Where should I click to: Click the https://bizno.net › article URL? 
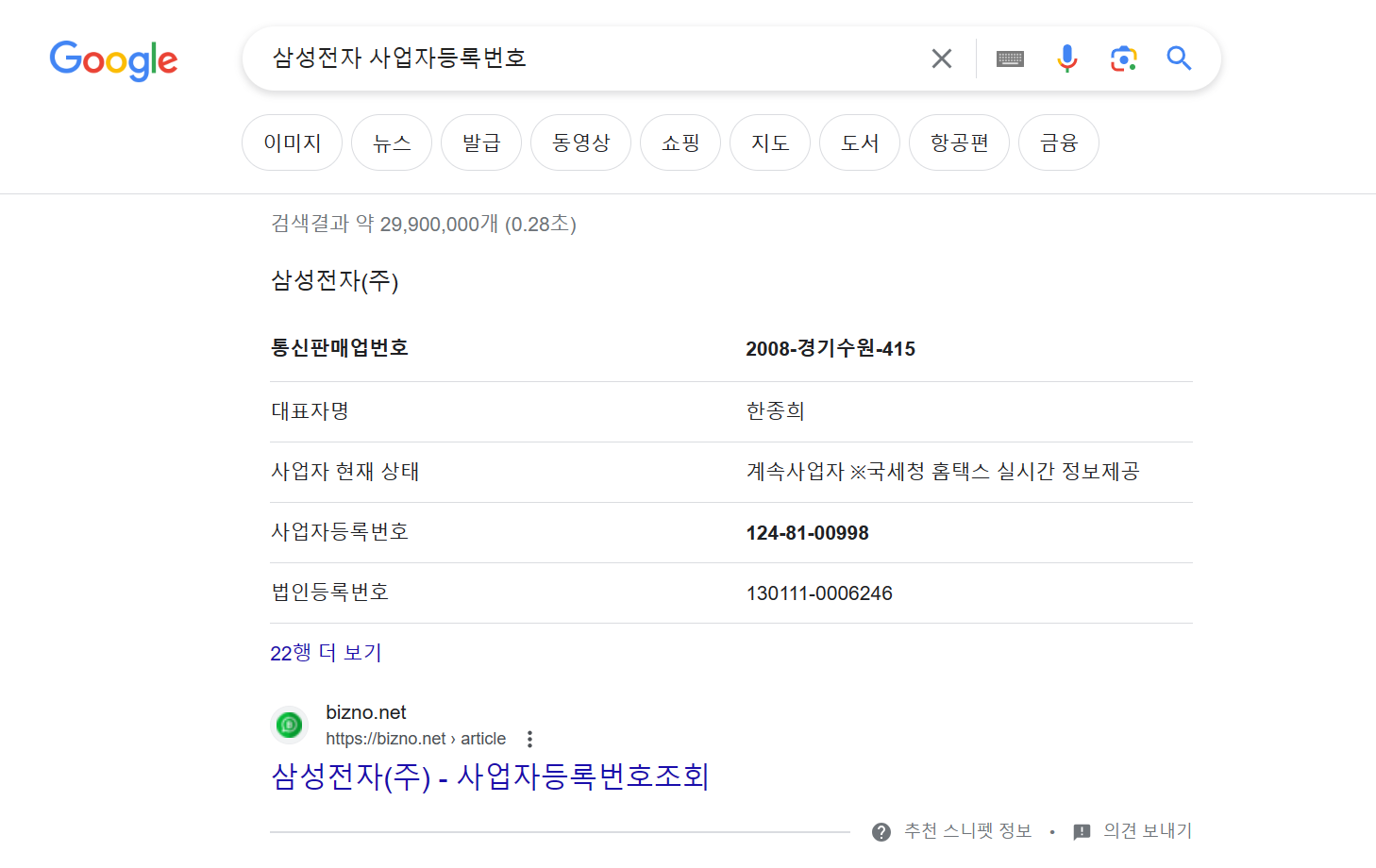416,739
